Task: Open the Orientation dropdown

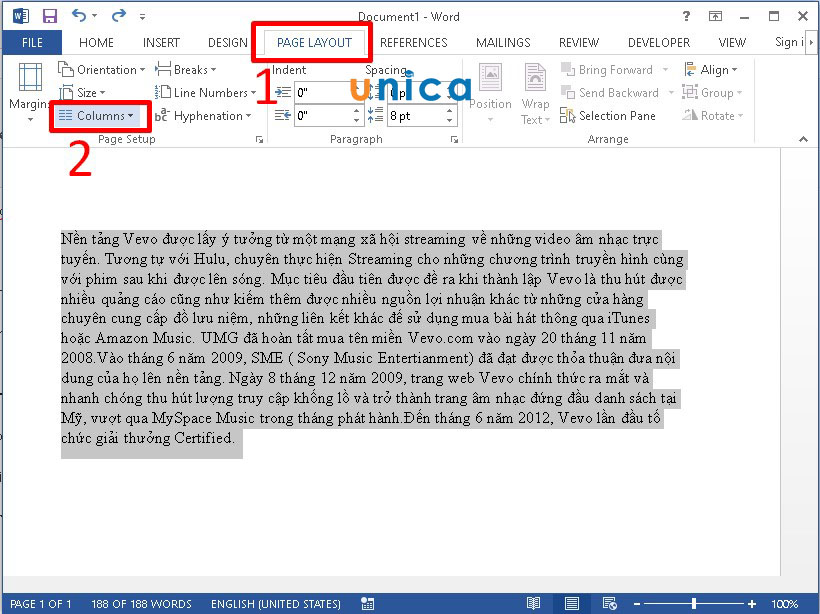Action: 101,70
